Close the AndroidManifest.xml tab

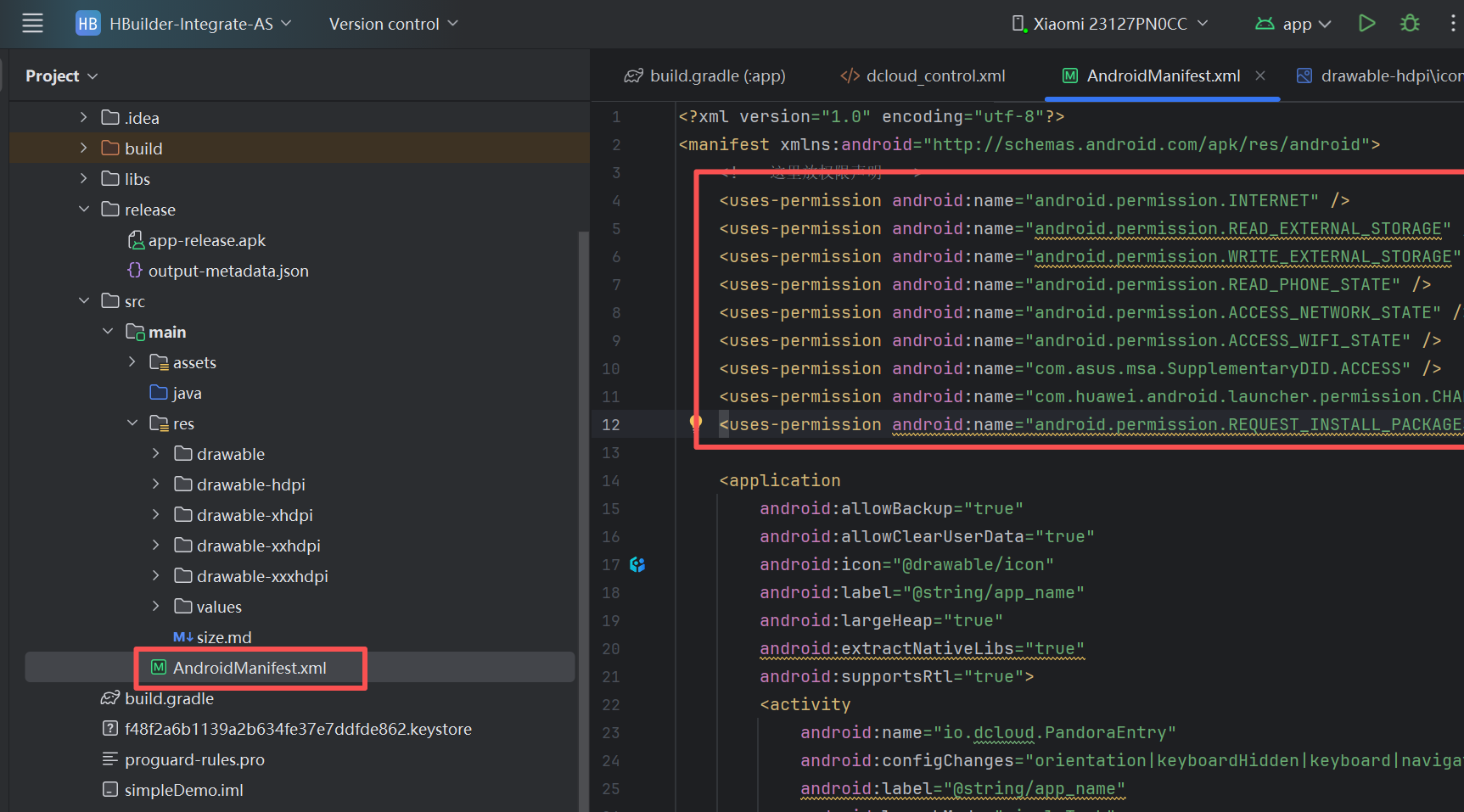coord(1260,76)
